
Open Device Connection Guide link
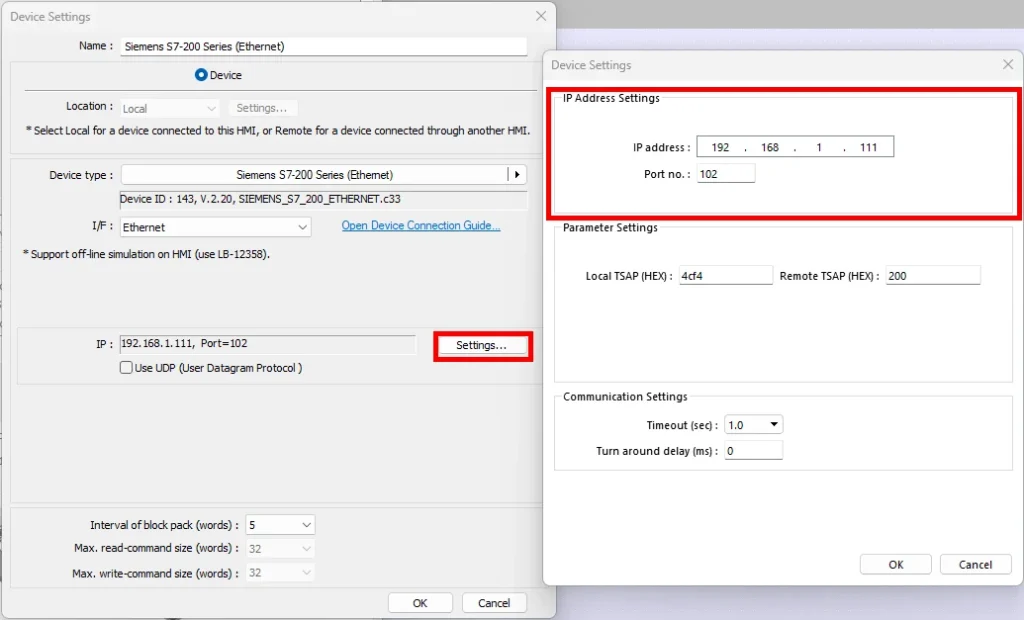click(420, 226)
